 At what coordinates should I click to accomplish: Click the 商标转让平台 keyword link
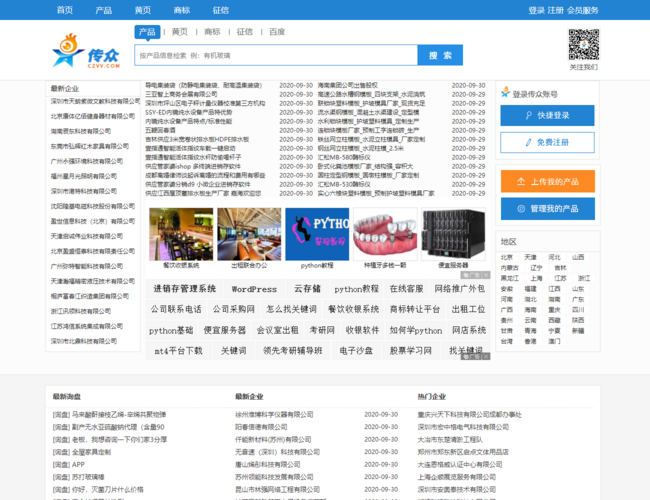[x=415, y=309]
